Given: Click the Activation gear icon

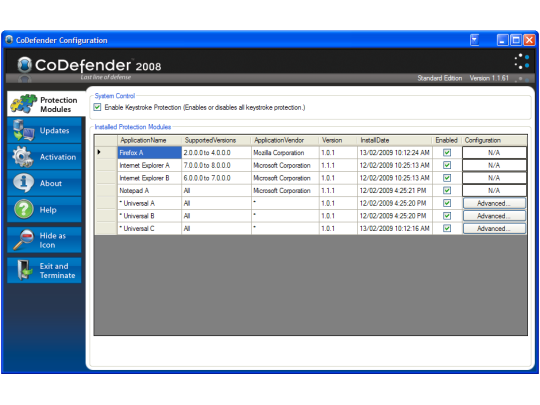Looking at the screenshot, I should (x=23, y=157).
